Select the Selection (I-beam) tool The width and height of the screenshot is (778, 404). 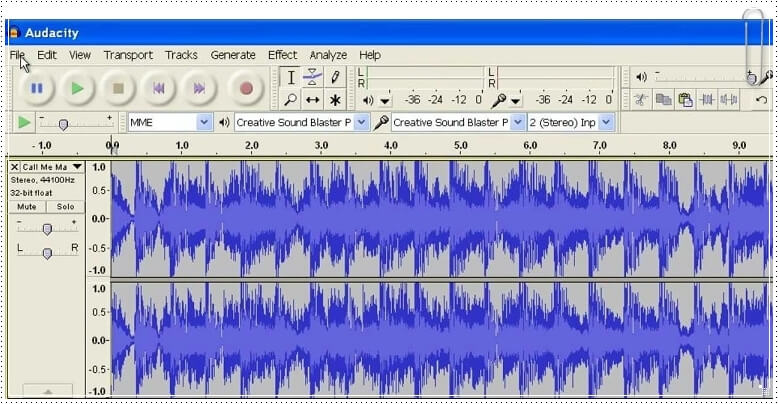291,77
